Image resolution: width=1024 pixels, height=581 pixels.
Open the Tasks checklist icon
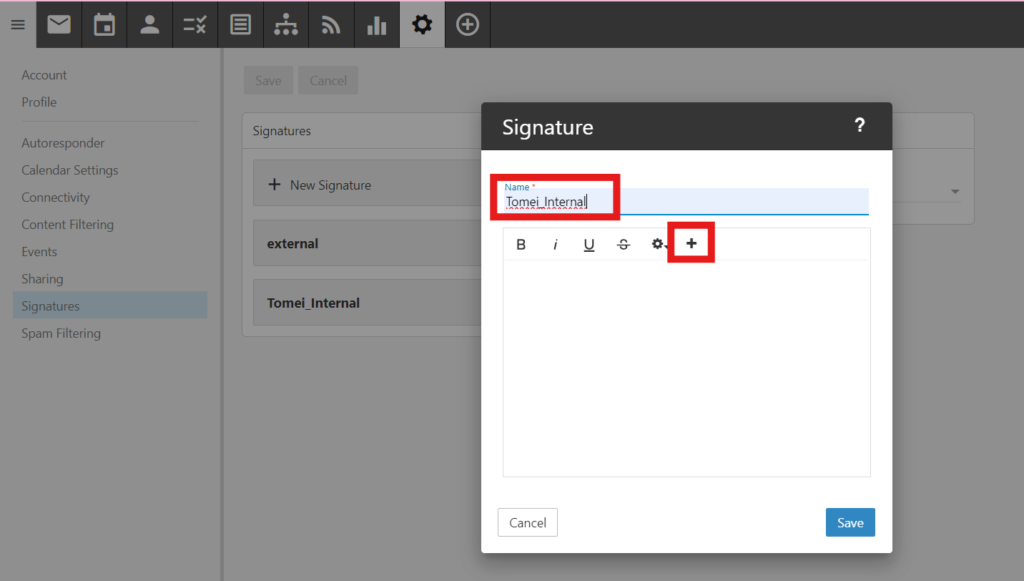click(195, 25)
